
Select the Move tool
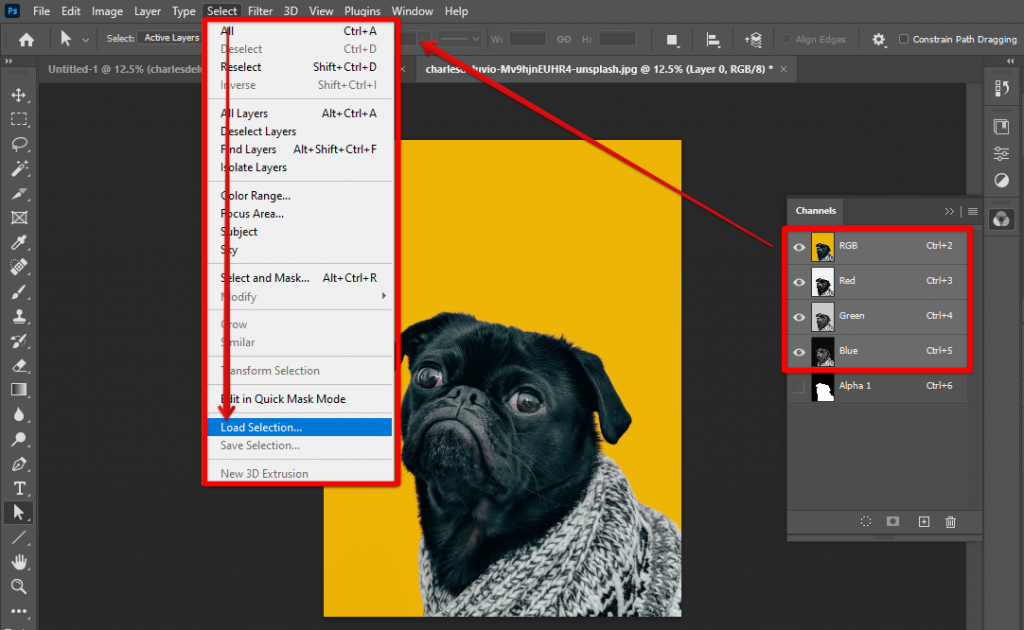(19, 95)
